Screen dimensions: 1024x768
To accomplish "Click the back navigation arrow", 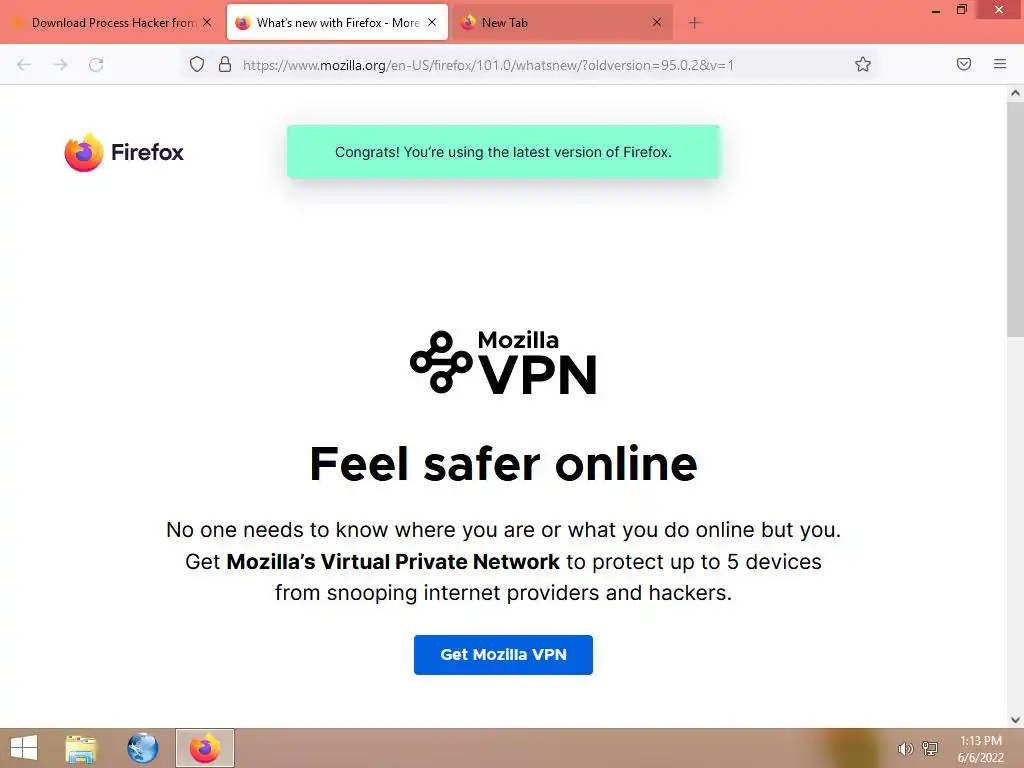I will pos(24,65).
